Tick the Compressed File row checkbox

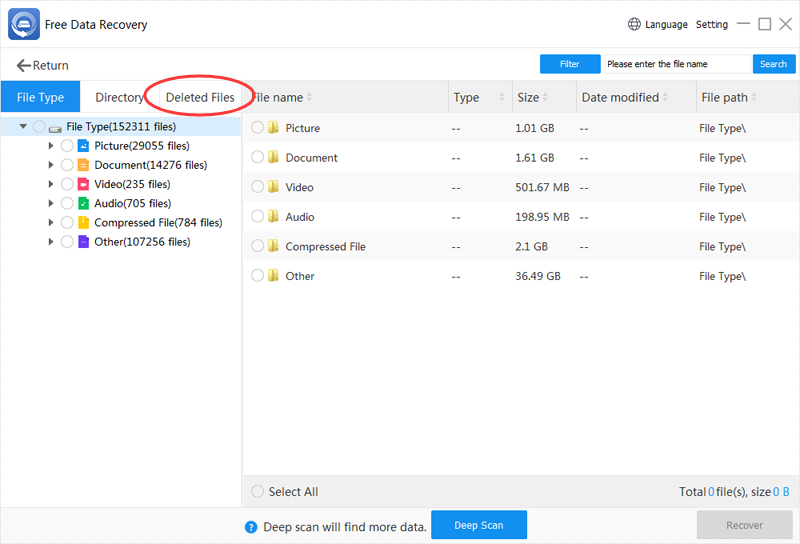coord(258,246)
